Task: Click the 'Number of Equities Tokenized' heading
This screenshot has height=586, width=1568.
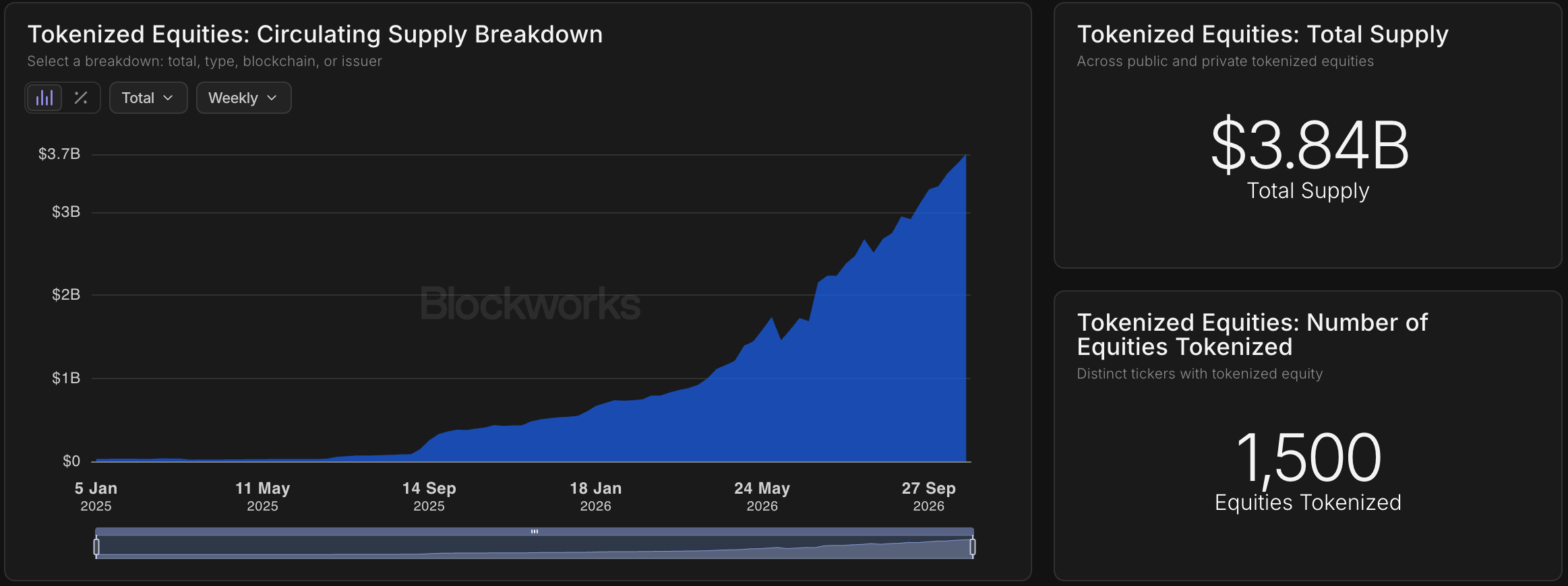Action: click(1252, 335)
